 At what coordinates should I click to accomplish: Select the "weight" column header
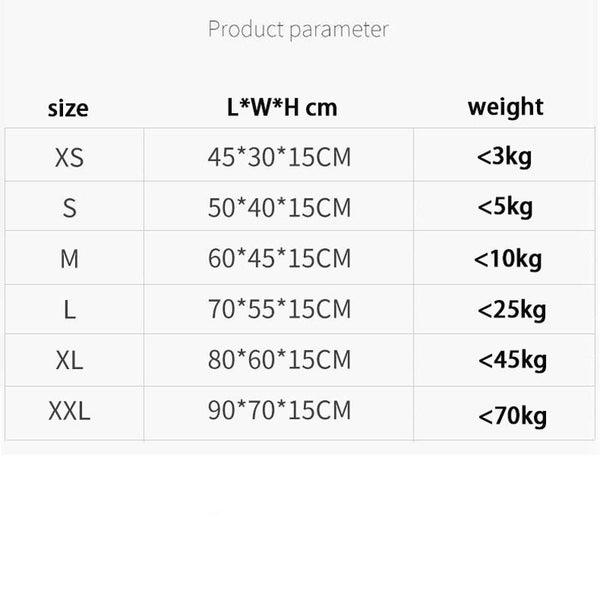point(505,107)
